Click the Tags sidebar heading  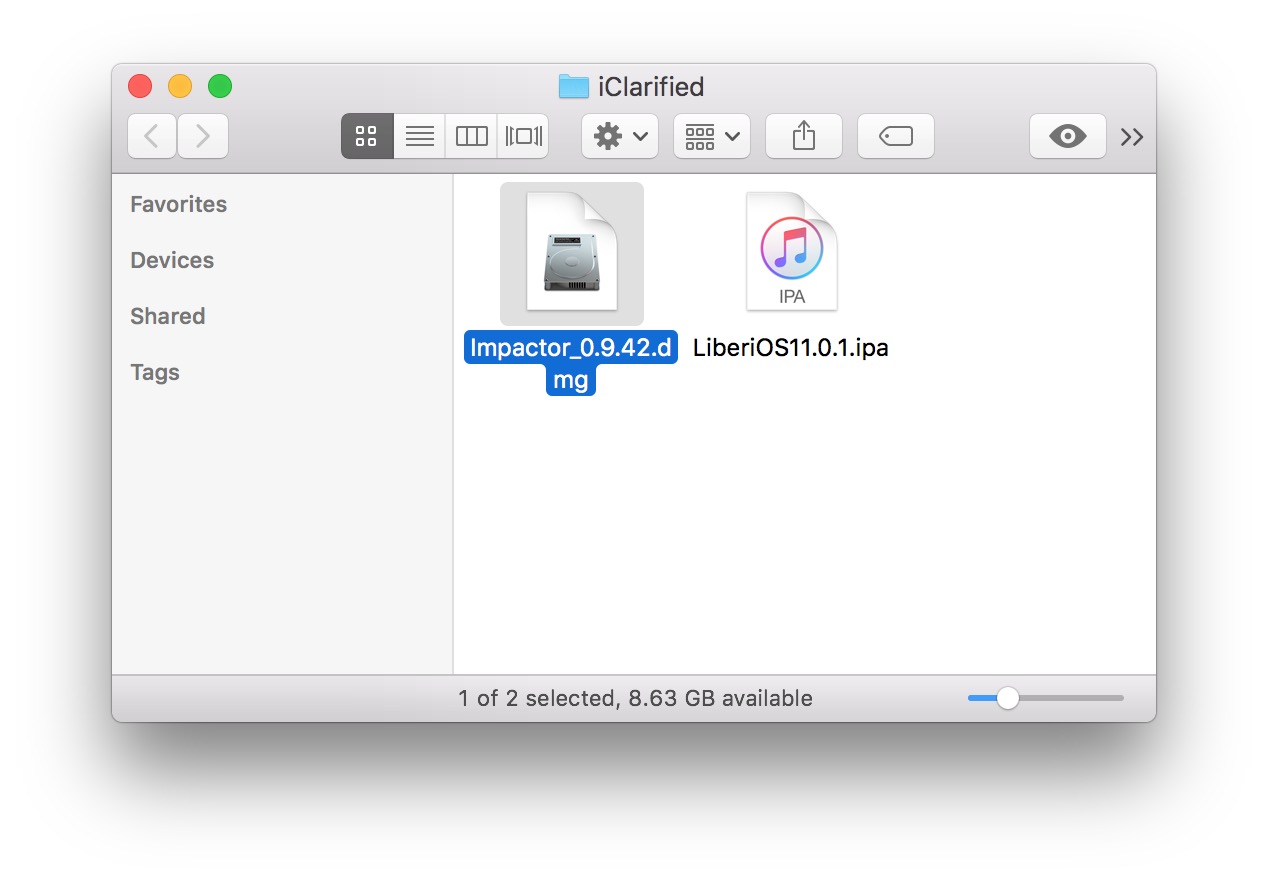click(155, 372)
